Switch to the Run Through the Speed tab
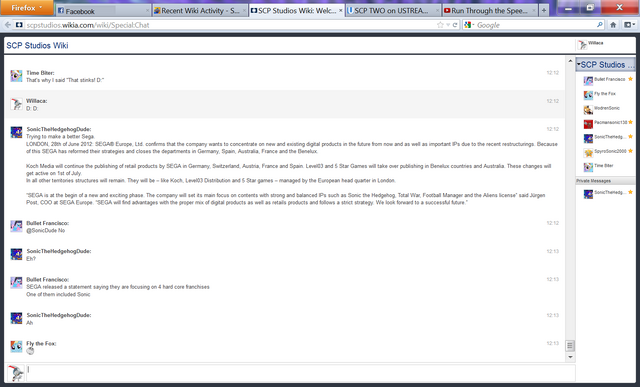Image resolution: width=640 pixels, height=387 pixels. tap(490, 11)
